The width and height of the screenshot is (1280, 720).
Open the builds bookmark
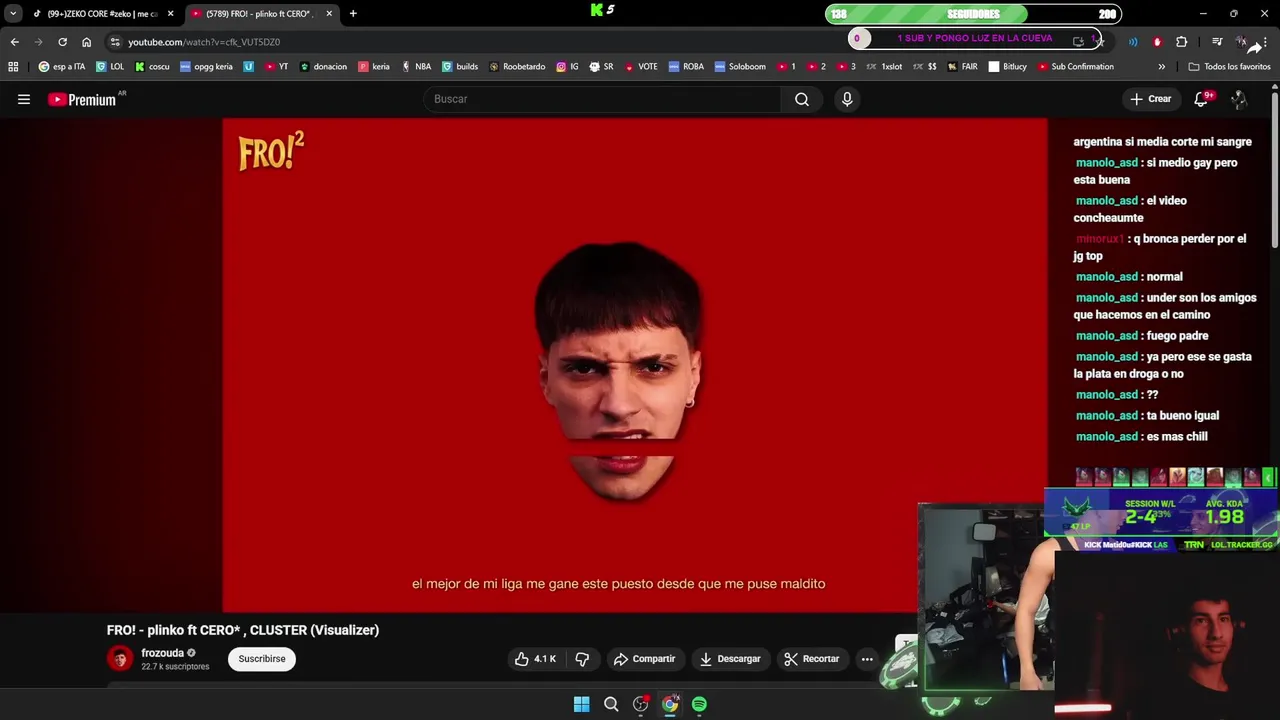pos(460,67)
